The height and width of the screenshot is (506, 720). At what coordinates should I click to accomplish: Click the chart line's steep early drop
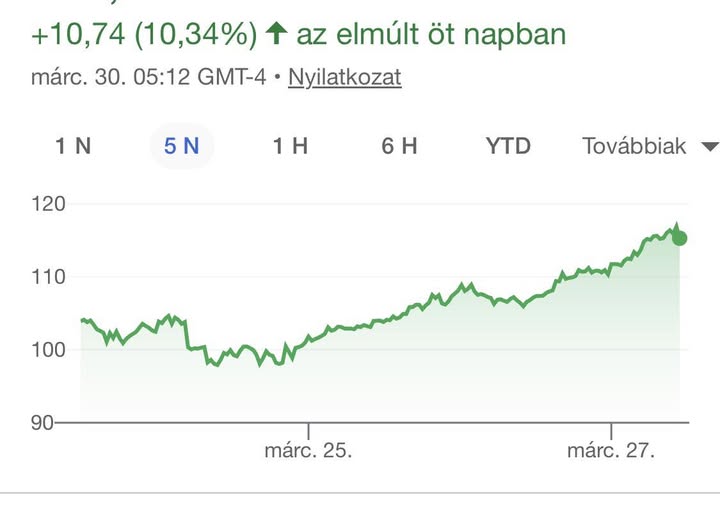pyautogui.click(x=188, y=335)
